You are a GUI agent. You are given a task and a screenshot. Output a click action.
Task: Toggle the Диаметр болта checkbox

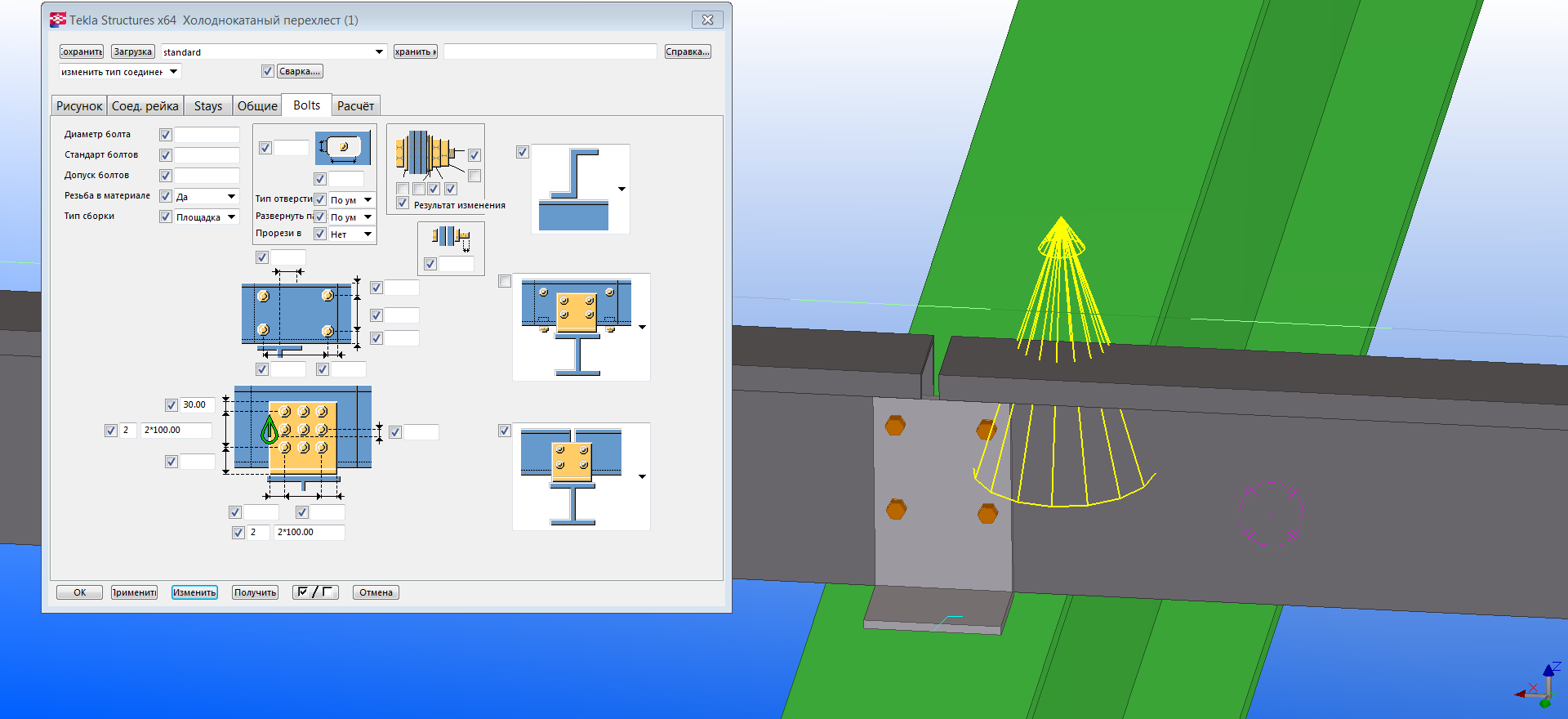click(x=166, y=135)
